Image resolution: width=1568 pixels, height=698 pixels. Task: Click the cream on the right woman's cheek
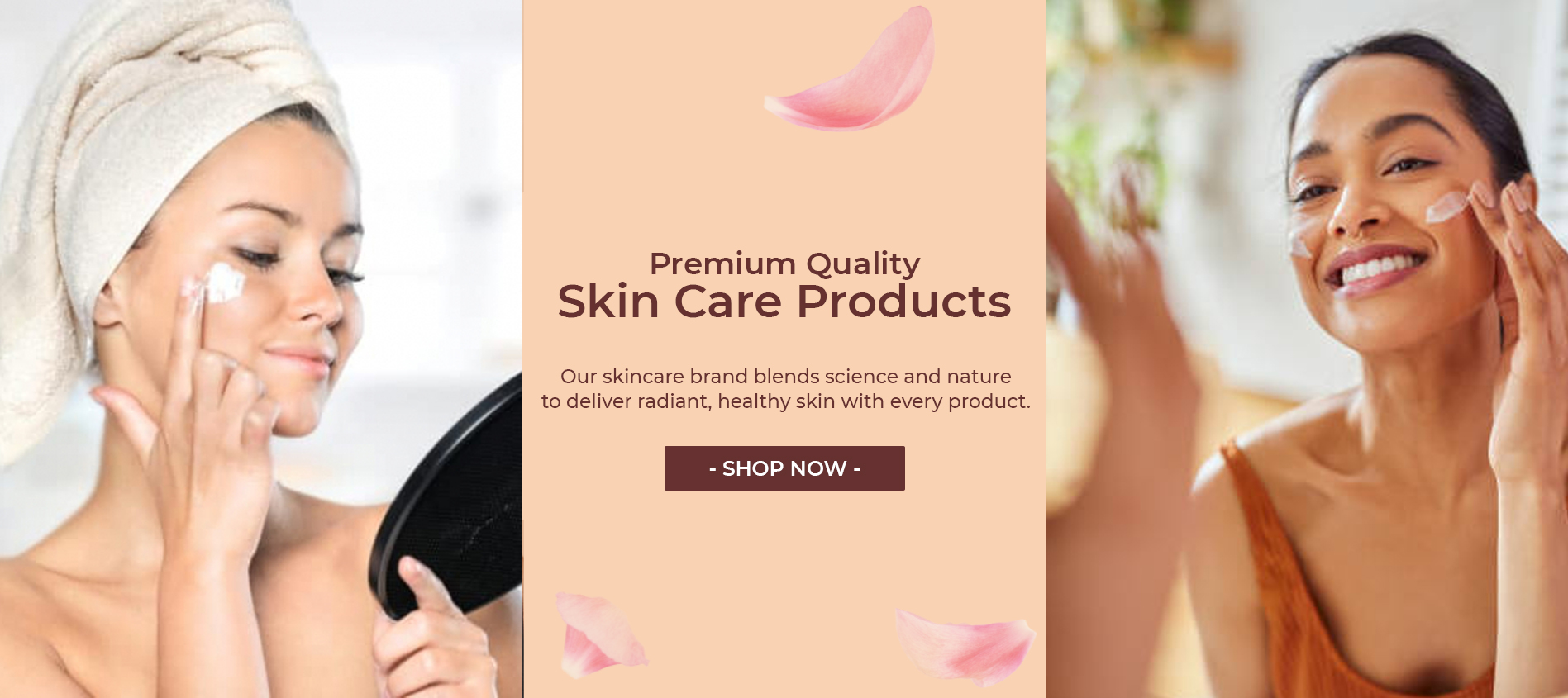[x=1446, y=207]
